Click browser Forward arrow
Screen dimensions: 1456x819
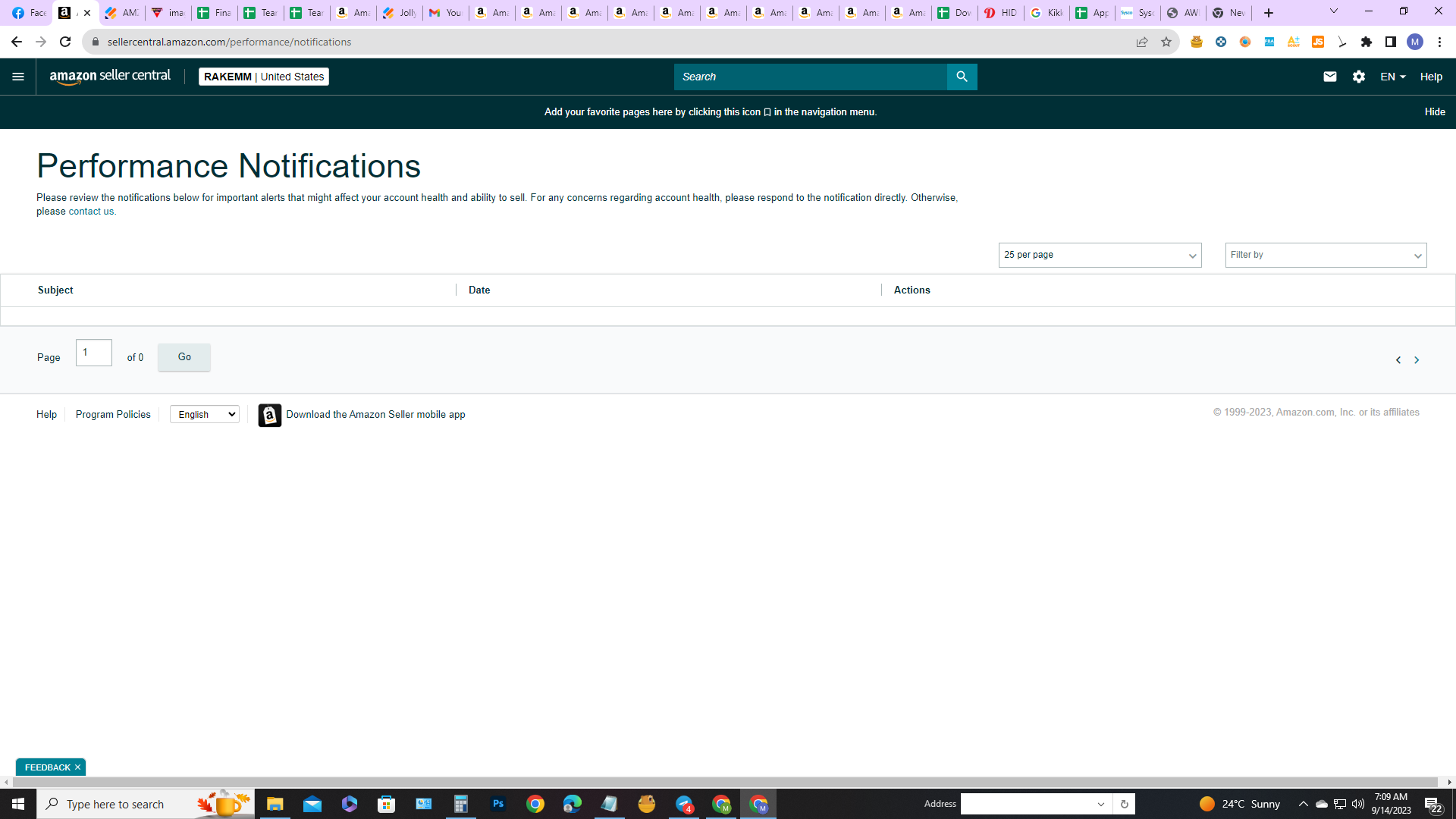(x=41, y=42)
